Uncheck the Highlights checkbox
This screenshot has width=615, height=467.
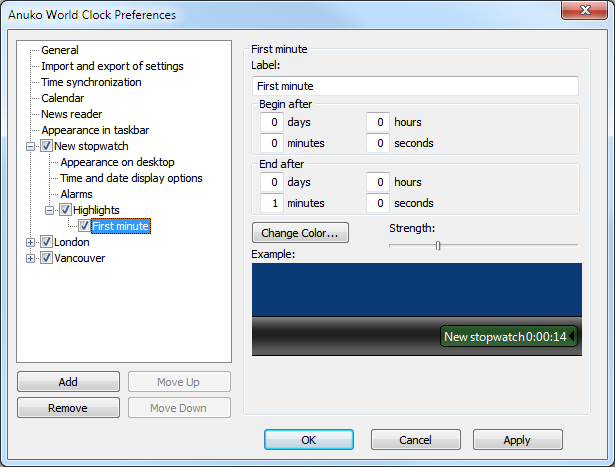point(65,210)
